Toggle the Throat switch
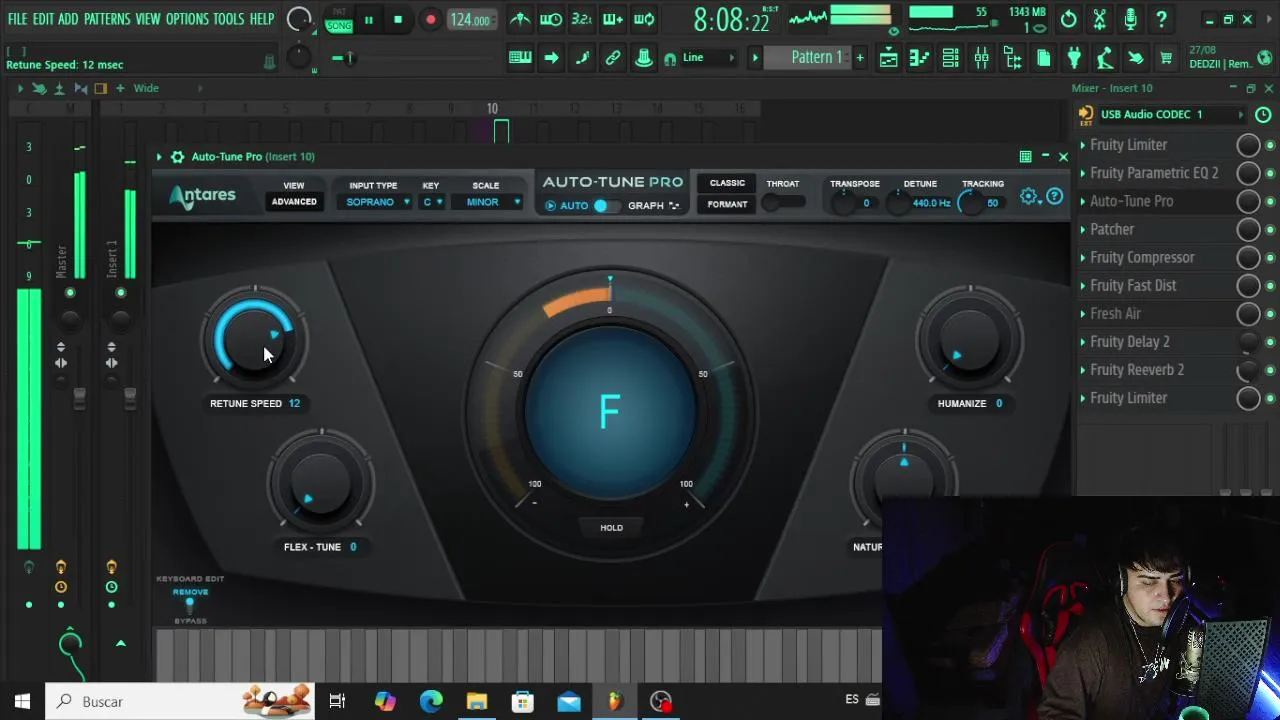The width and height of the screenshot is (1280, 720). tap(783, 203)
